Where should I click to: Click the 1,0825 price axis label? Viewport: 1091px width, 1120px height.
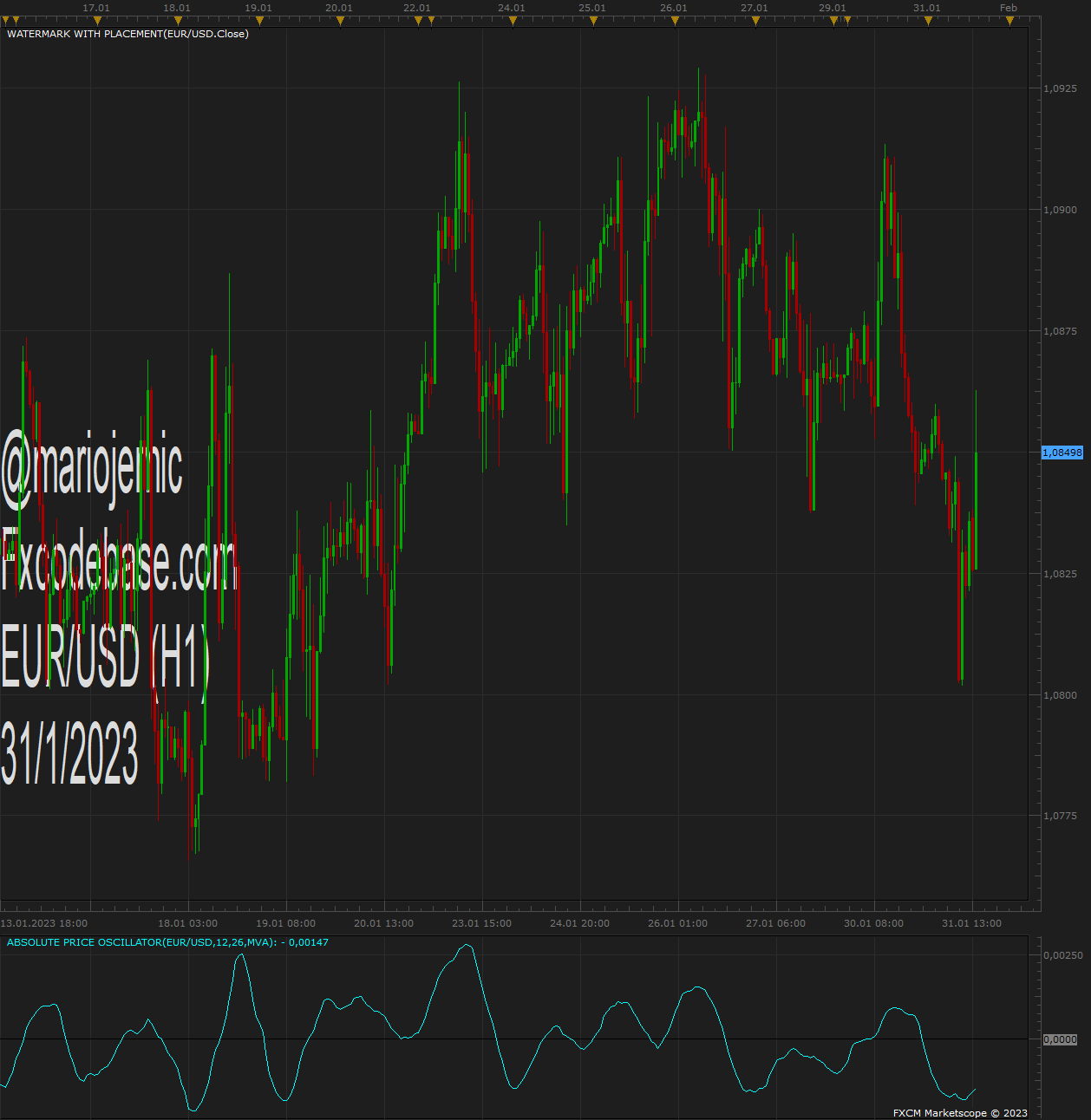click(1060, 574)
